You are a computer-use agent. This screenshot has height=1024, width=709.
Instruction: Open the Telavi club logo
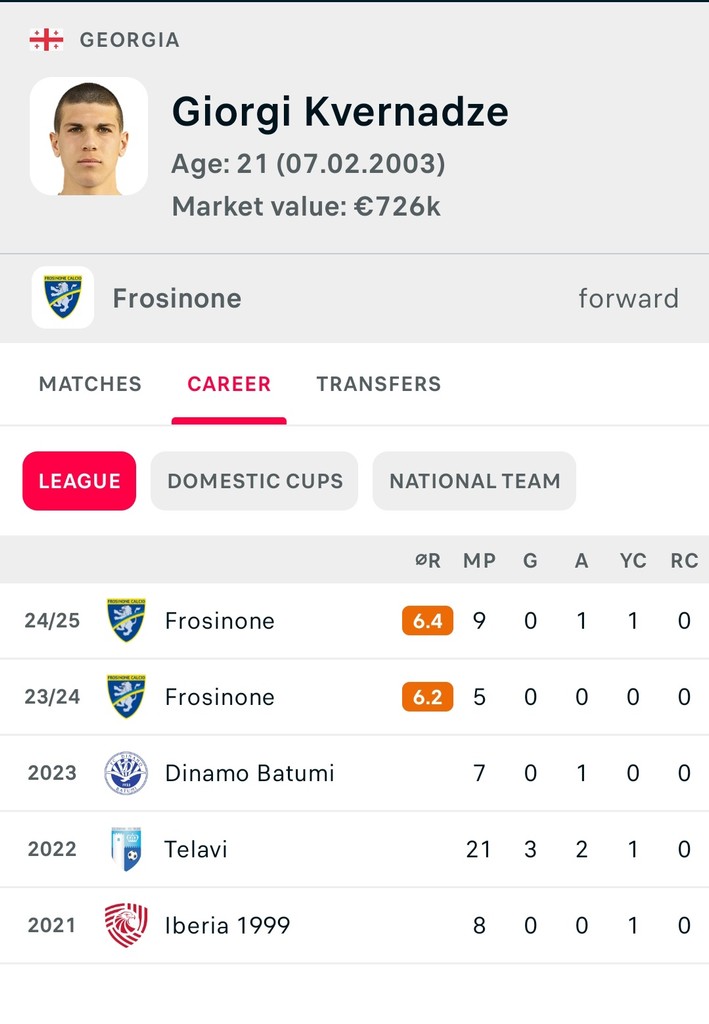[x=126, y=849]
